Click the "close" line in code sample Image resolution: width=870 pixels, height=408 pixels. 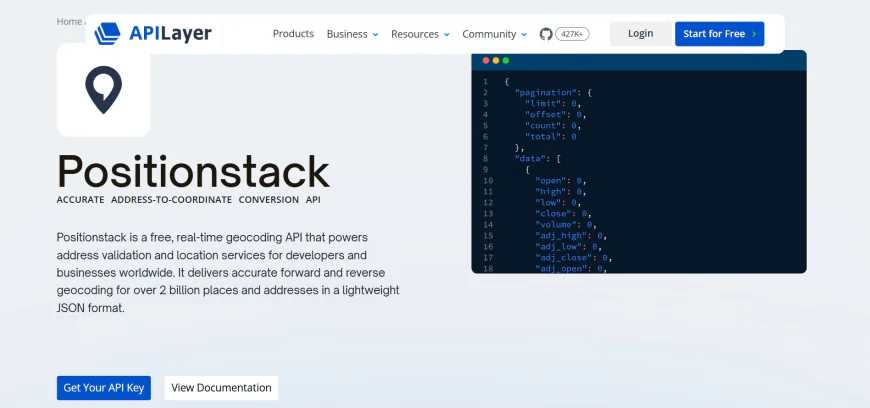(x=563, y=214)
